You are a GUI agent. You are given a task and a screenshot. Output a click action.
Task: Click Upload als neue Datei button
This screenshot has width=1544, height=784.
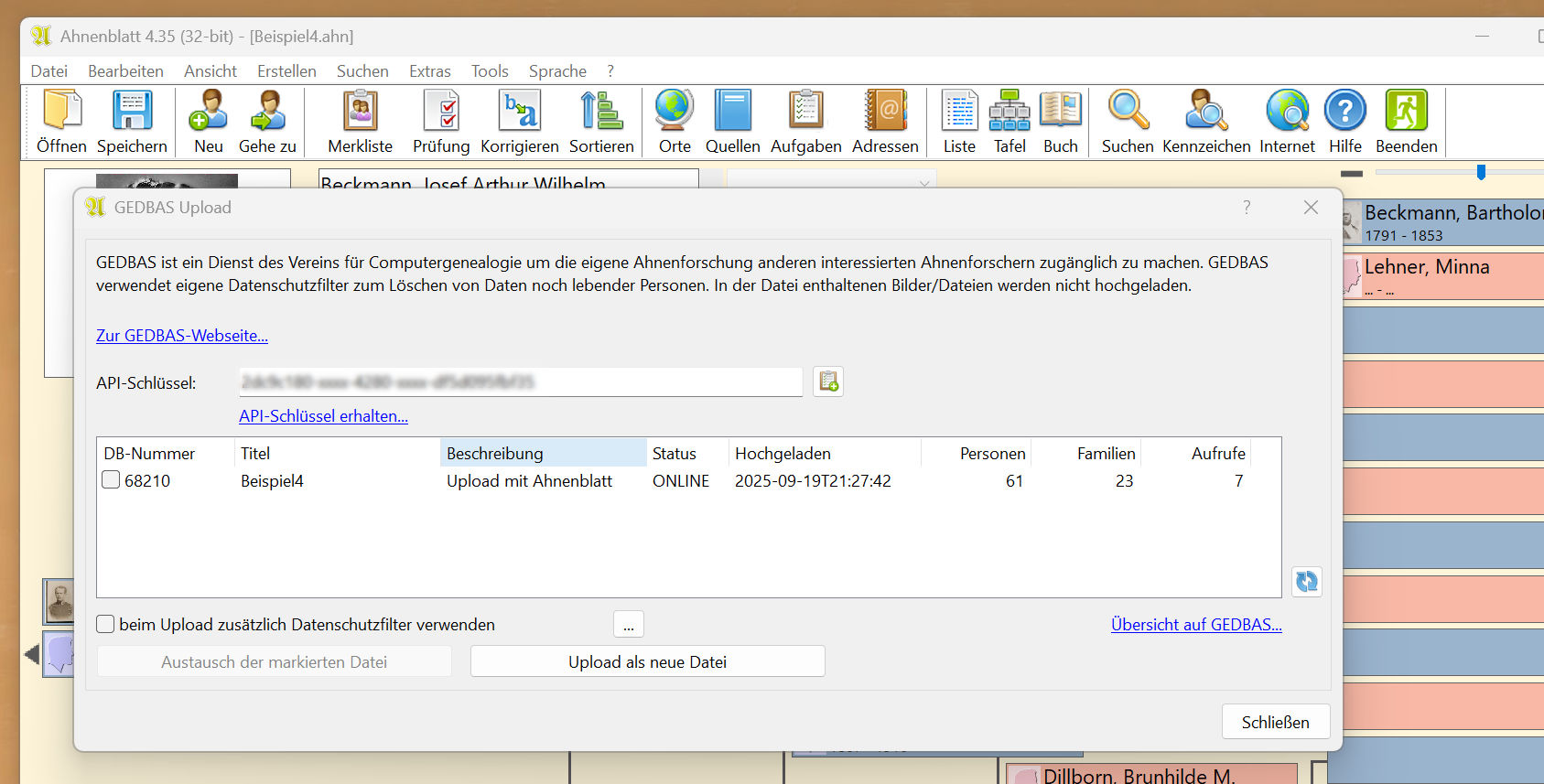[647, 661]
